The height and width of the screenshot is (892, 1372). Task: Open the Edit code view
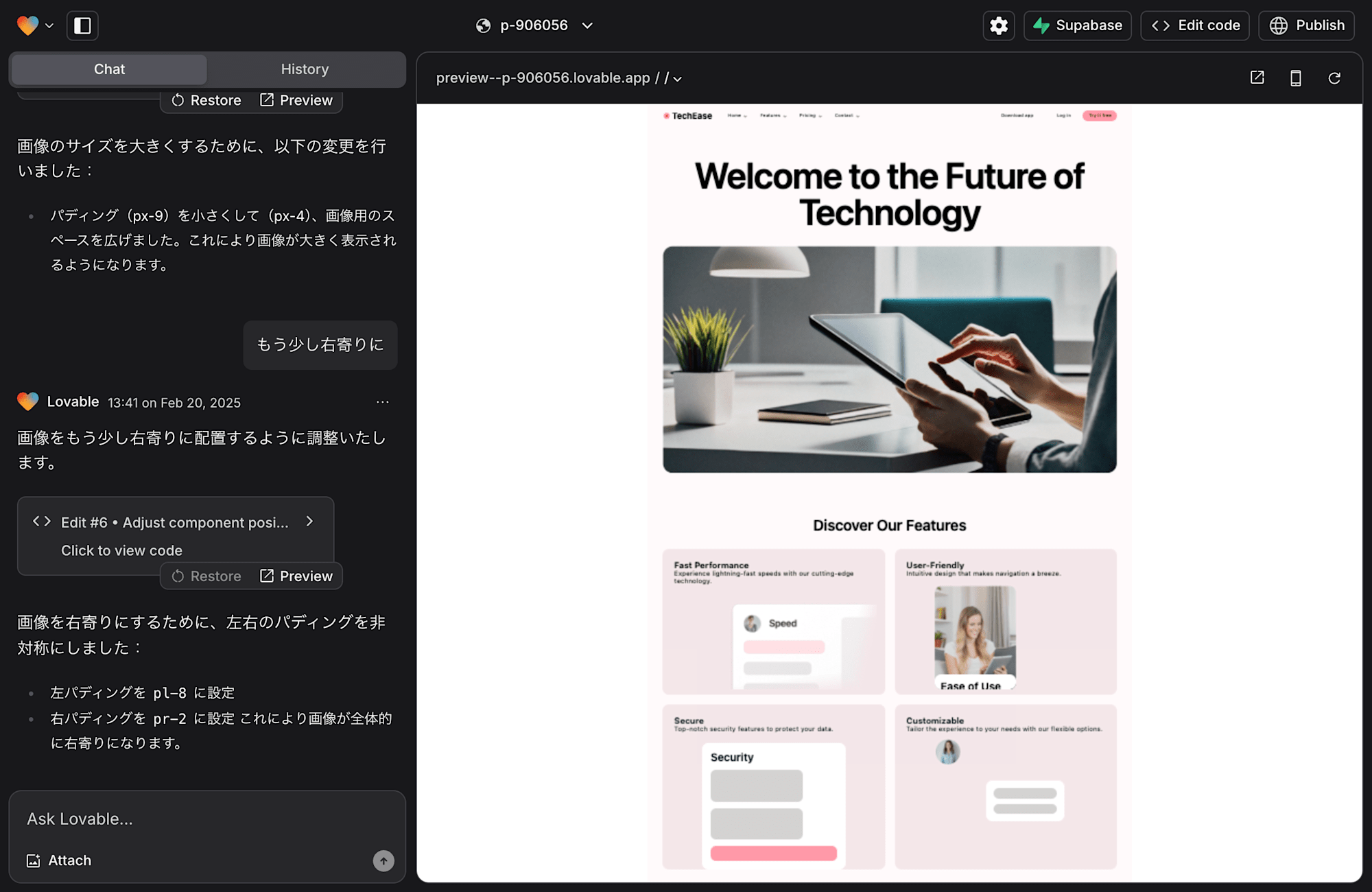pyautogui.click(x=1195, y=25)
